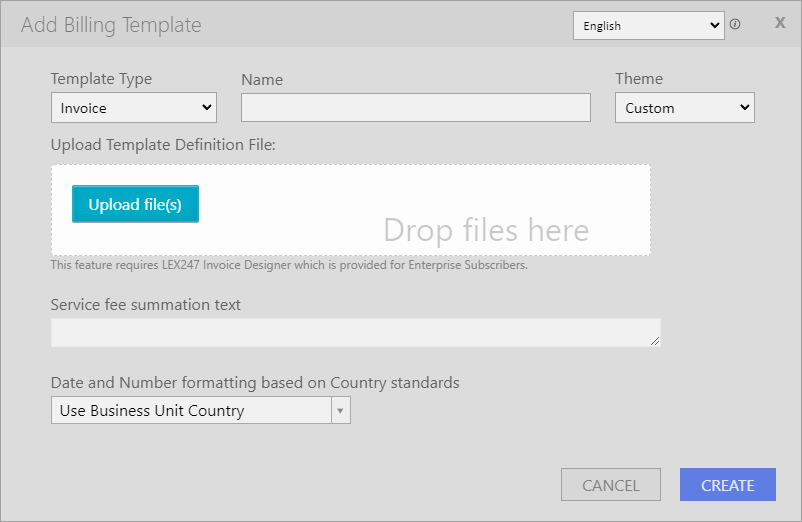
Task: Click the Upload Template Definition File label
Action: [163, 145]
